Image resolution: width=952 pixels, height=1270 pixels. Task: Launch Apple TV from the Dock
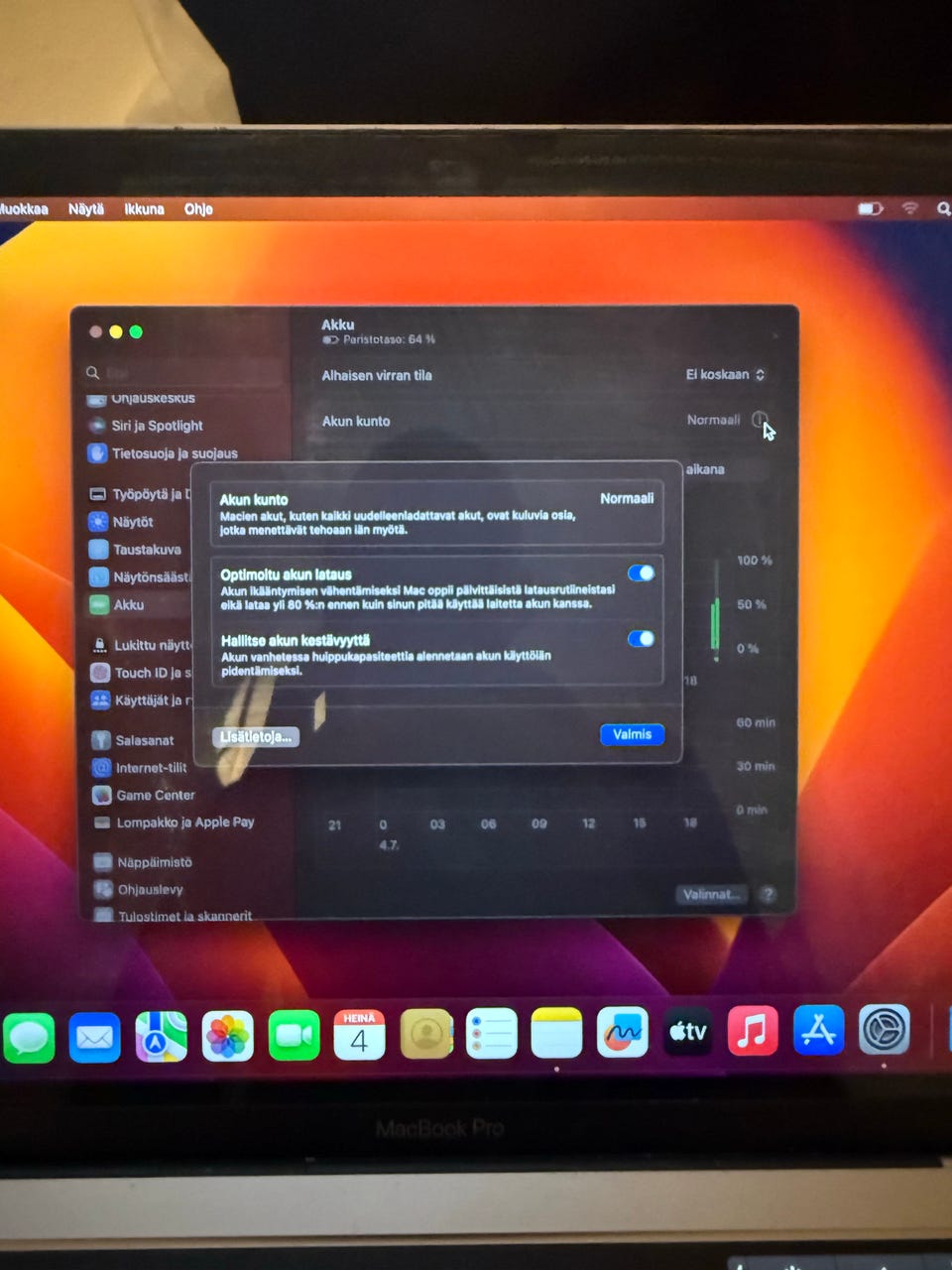point(687,1031)
